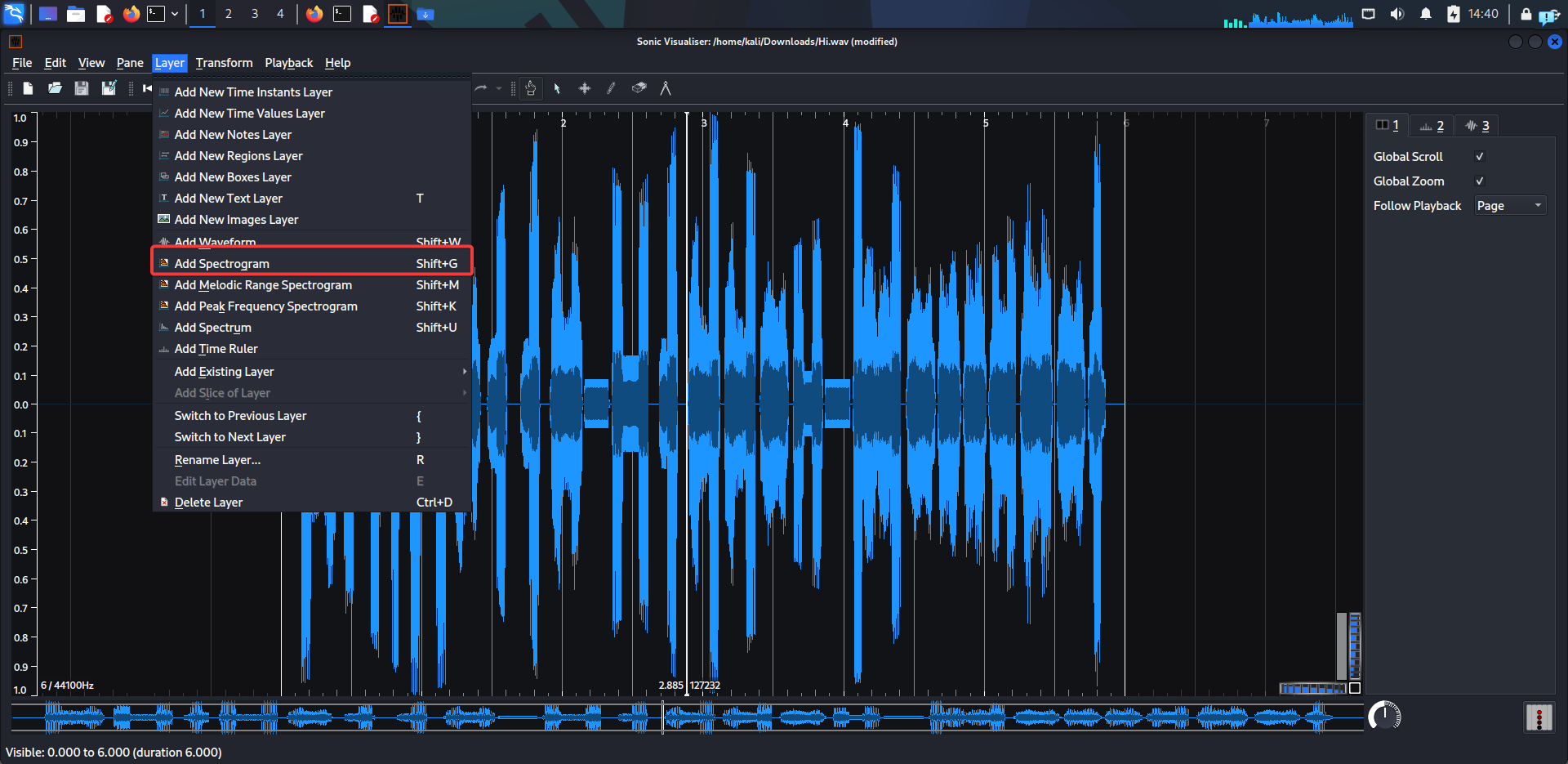
Task: Click the volume speaker tray icon
Action: pyautogui.click(x=1397, y=14)
